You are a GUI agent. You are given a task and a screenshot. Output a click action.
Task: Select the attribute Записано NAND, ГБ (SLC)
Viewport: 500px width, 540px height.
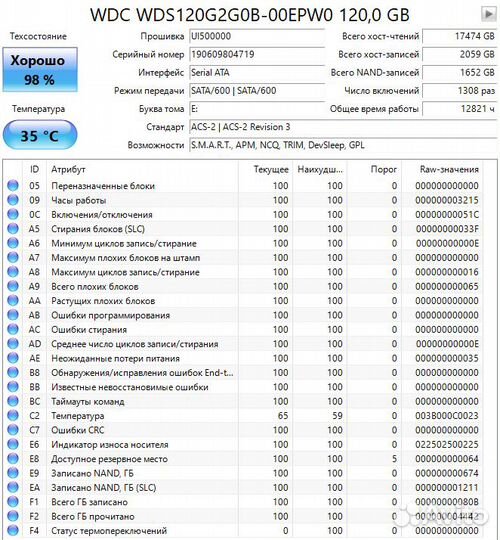tap(104, 488)
